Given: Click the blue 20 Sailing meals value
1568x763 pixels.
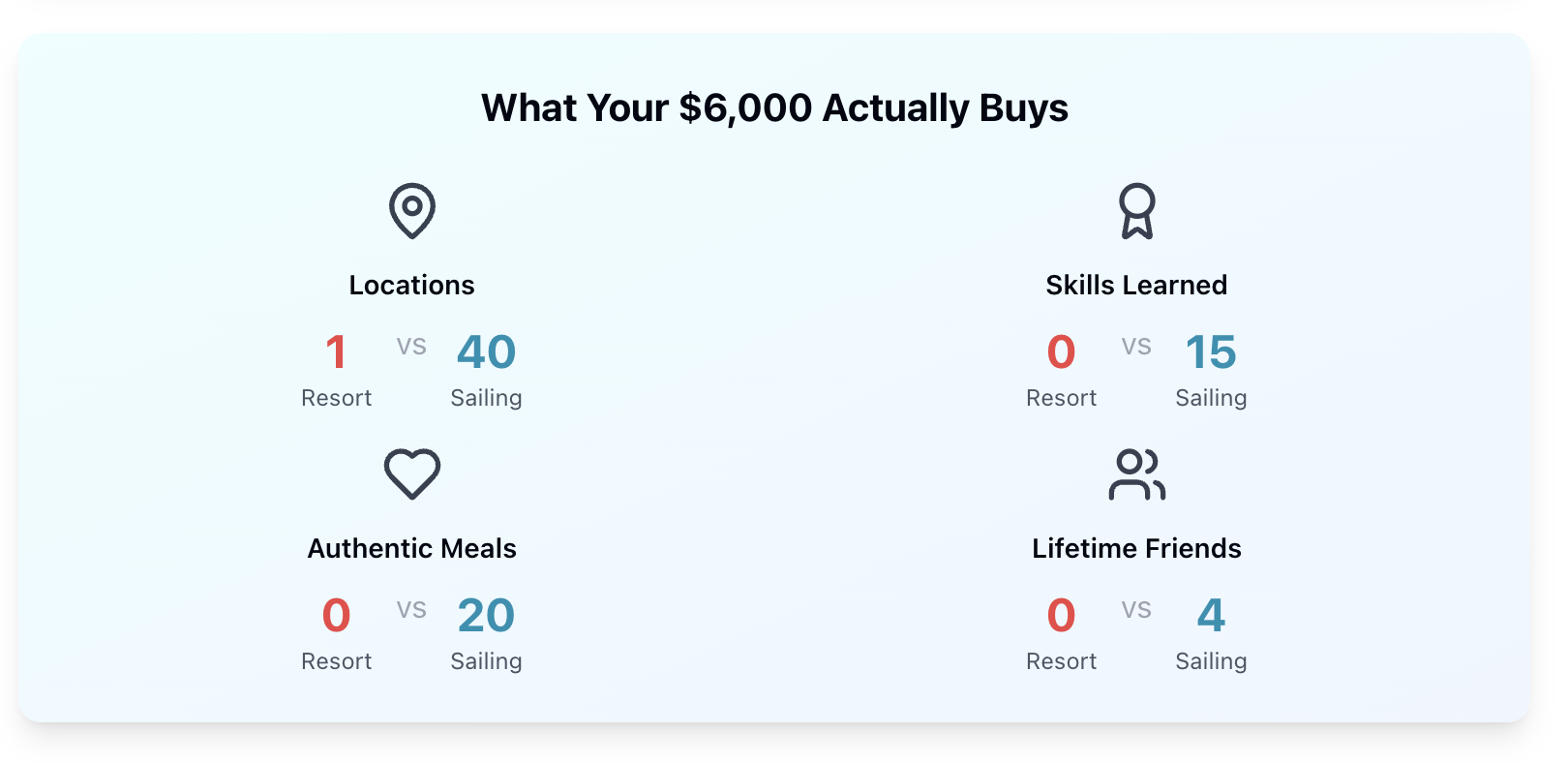Looking at the screenshot, I should click(x=486, y=615).
